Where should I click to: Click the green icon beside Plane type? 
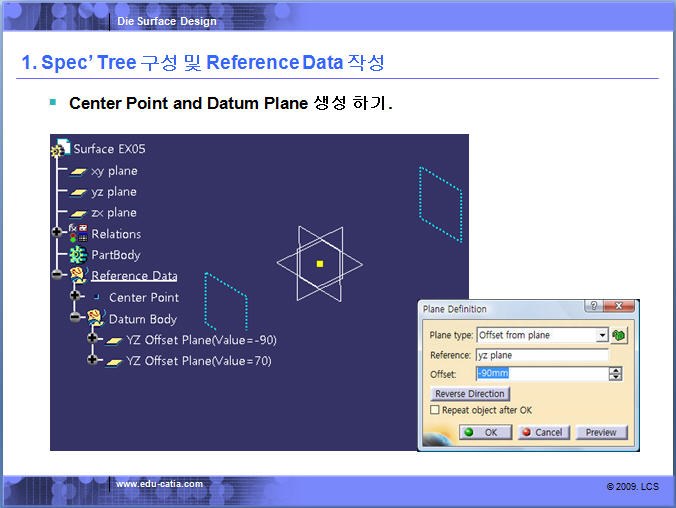[620, 335]
